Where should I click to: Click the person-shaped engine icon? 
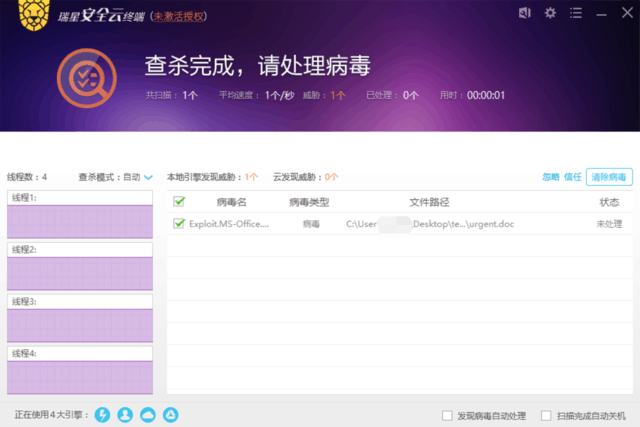tap(125, 414)
